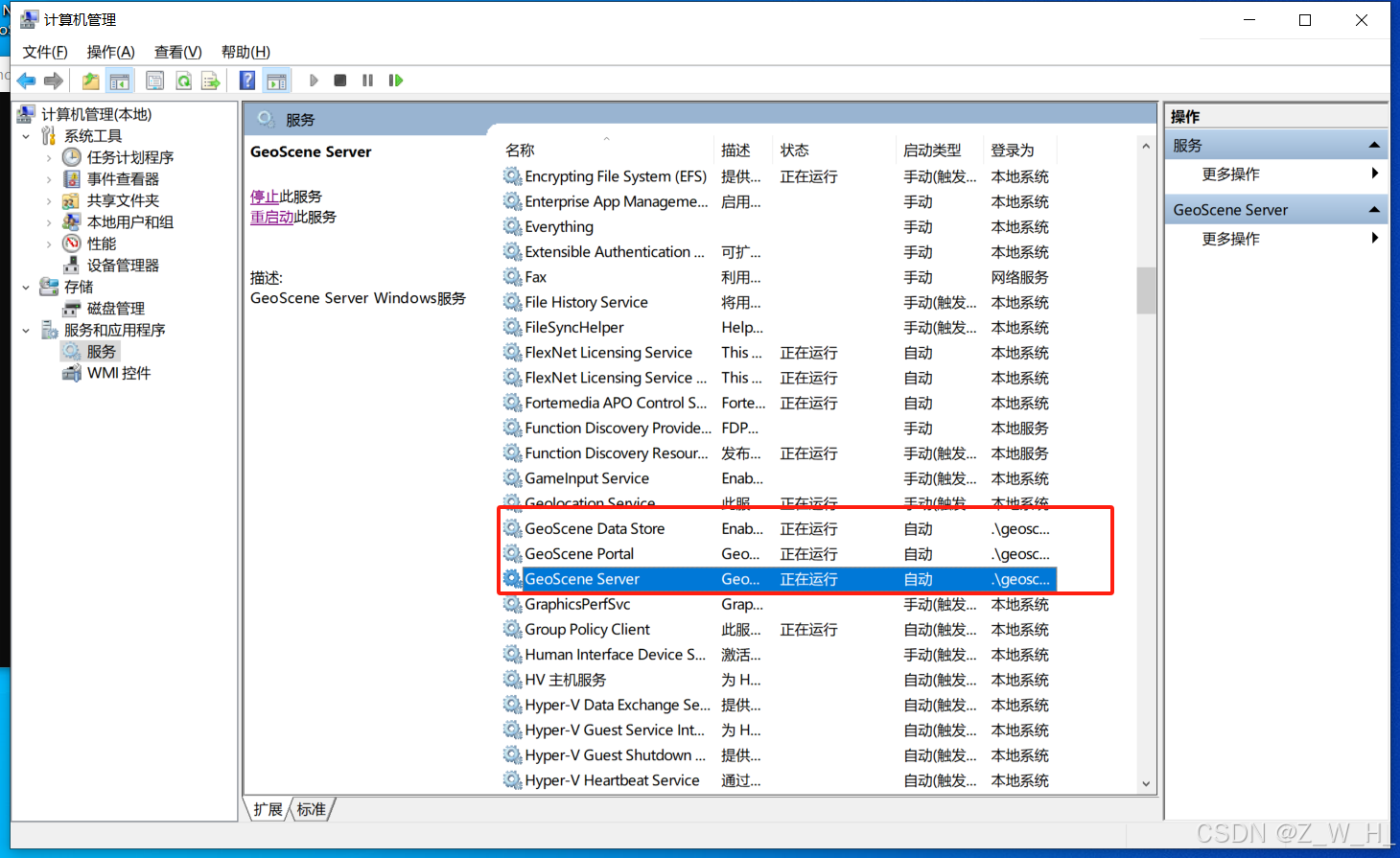Click the 本地用户和组 tree icon
The height and width of the screenshot is (858, 1400).
coord(72,221)
